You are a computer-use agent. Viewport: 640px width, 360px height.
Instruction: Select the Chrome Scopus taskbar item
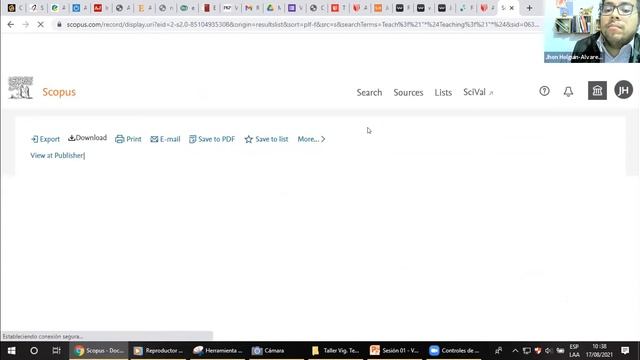click(x=98, y=351)
